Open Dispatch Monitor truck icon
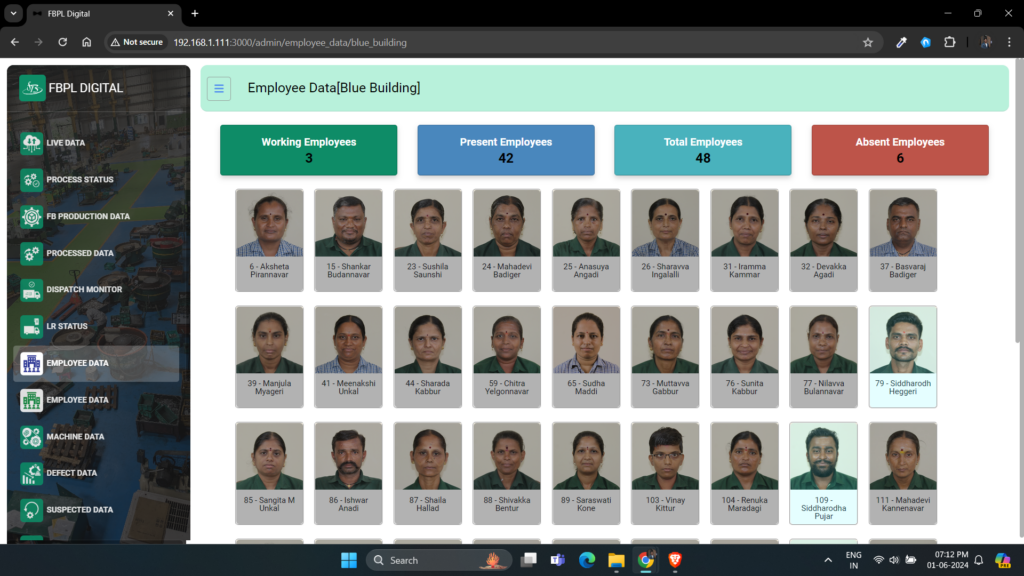The height and width of the screenshot is (576, 1024). tap(31, 289)
